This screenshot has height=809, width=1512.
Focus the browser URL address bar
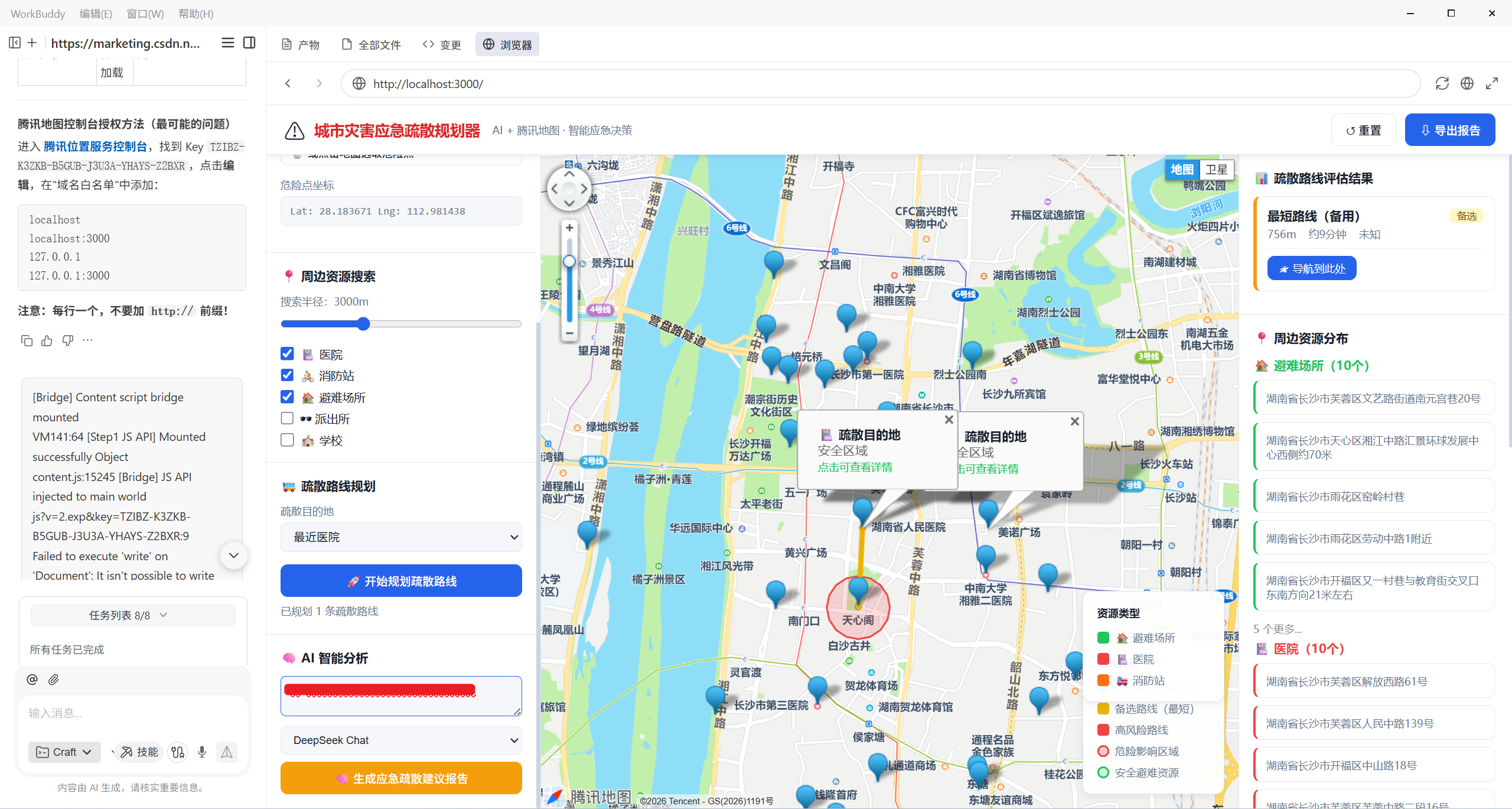(880, 83)
